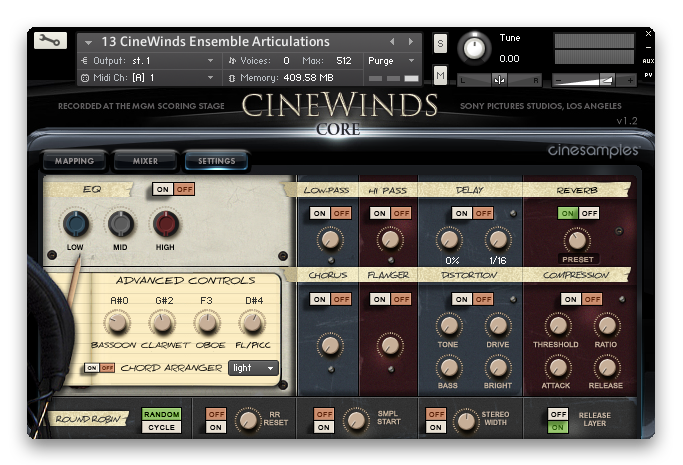The height and width of the screenshot is (465, 683).
Task: Toggle the Compression ON/OFF switch
Action: pos(582,299)
